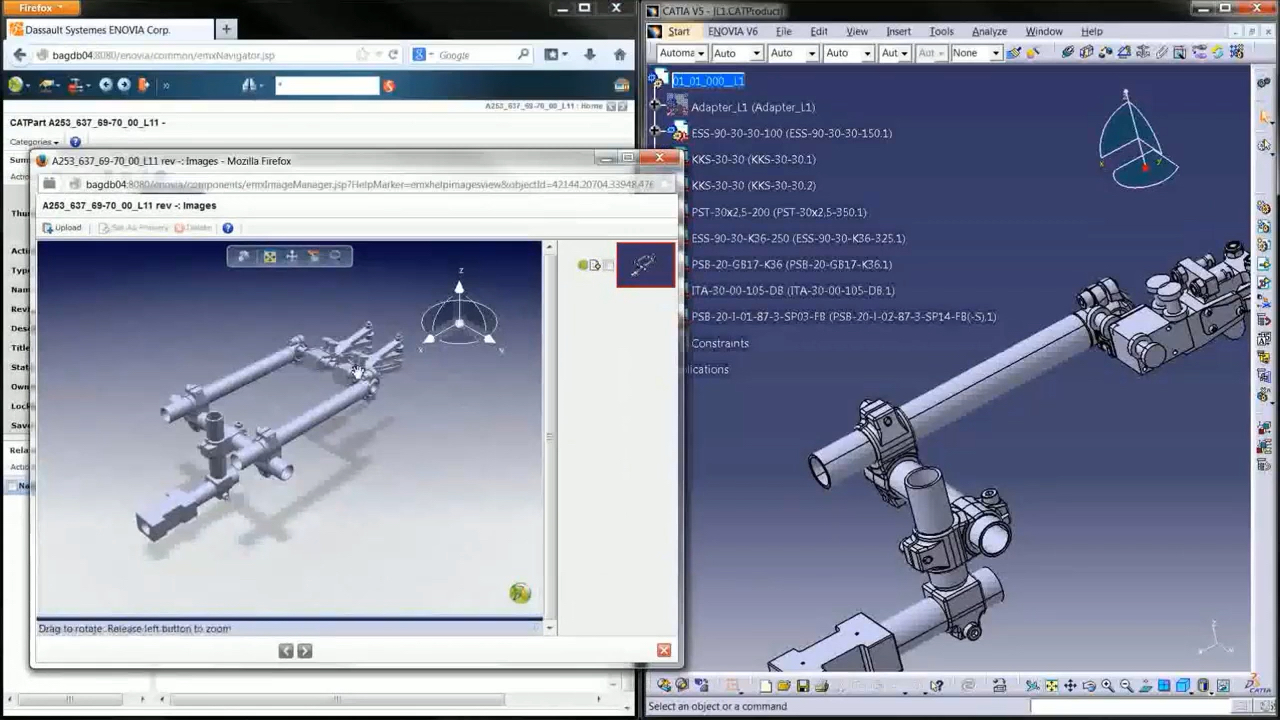Activate the Pan tool in CATIA toolbar
This screenshot has width=1280, height=720.
pyautogui.click(x=1070, y=685)
